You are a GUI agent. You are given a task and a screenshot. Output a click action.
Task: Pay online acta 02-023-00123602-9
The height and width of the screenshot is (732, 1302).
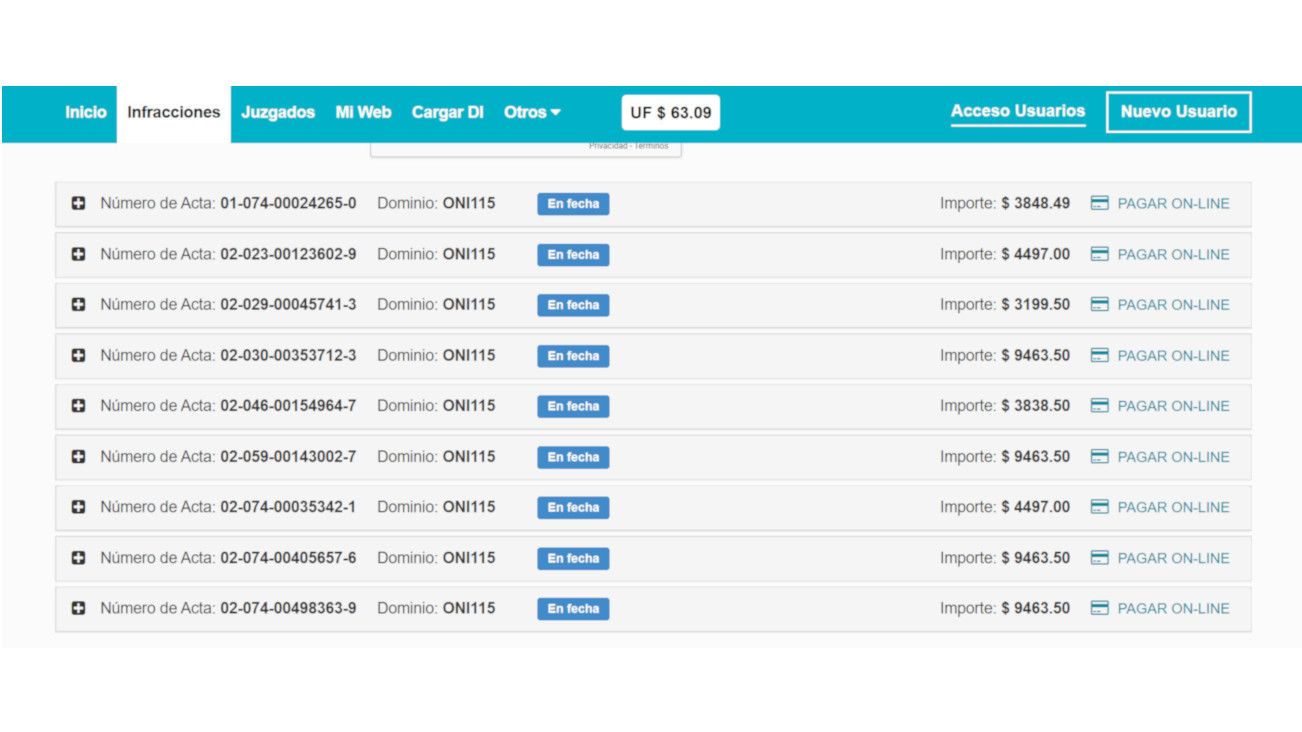point(1173,254)
